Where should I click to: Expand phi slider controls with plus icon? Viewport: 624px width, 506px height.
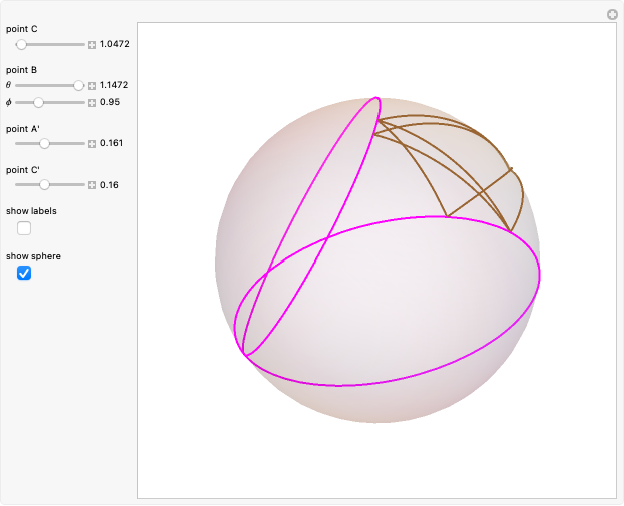click(x=92, y=103)
